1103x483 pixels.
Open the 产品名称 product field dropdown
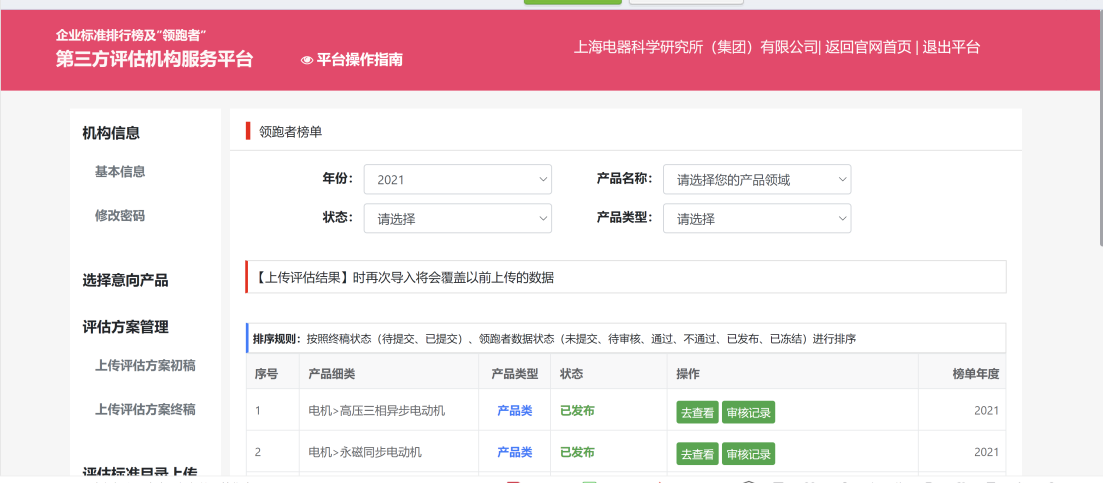756,180
